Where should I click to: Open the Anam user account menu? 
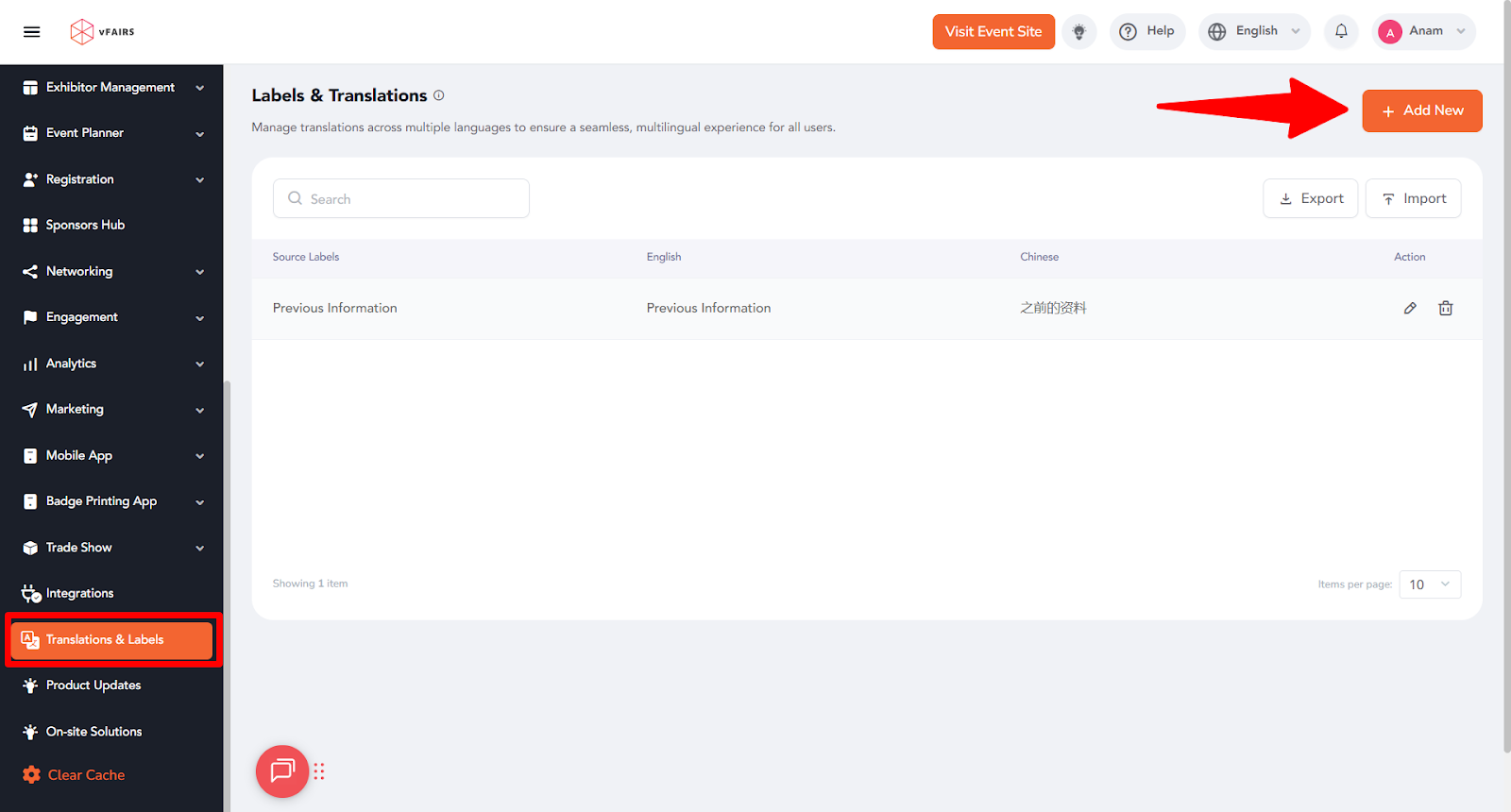click(x=1422, y=31)
